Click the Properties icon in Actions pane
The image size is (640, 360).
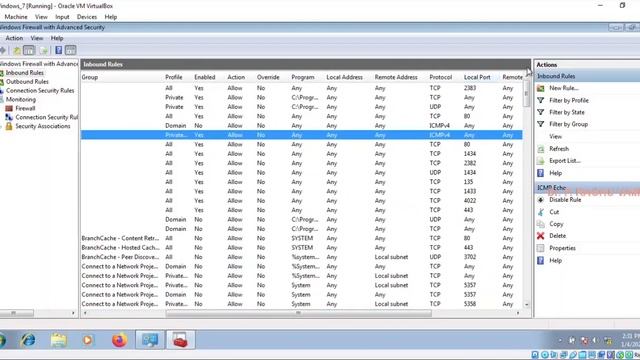tap(541, 248)
